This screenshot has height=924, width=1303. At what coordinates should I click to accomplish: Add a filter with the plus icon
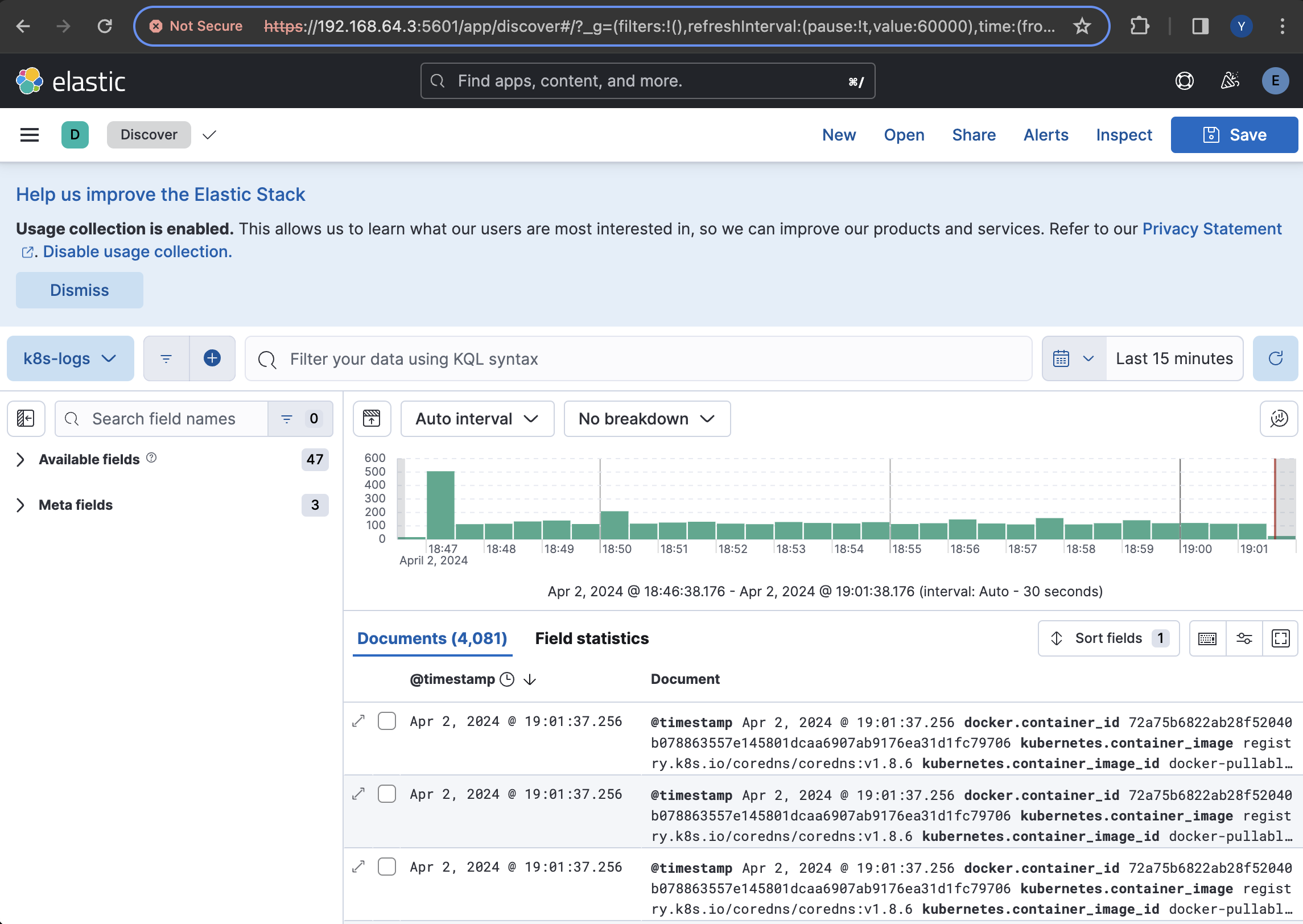click(x=212, y=358)
